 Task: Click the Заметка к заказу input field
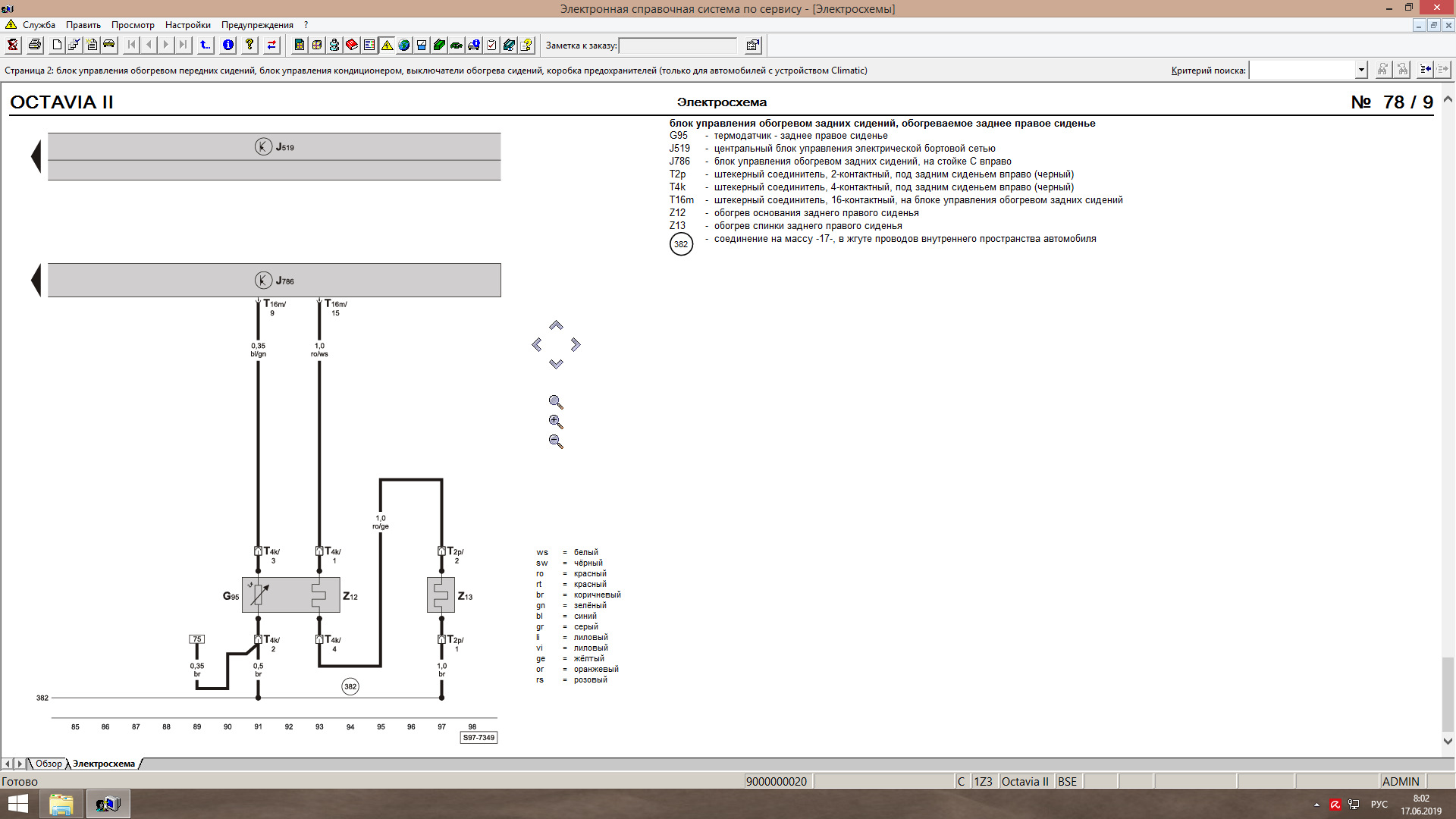coord(678,45)
